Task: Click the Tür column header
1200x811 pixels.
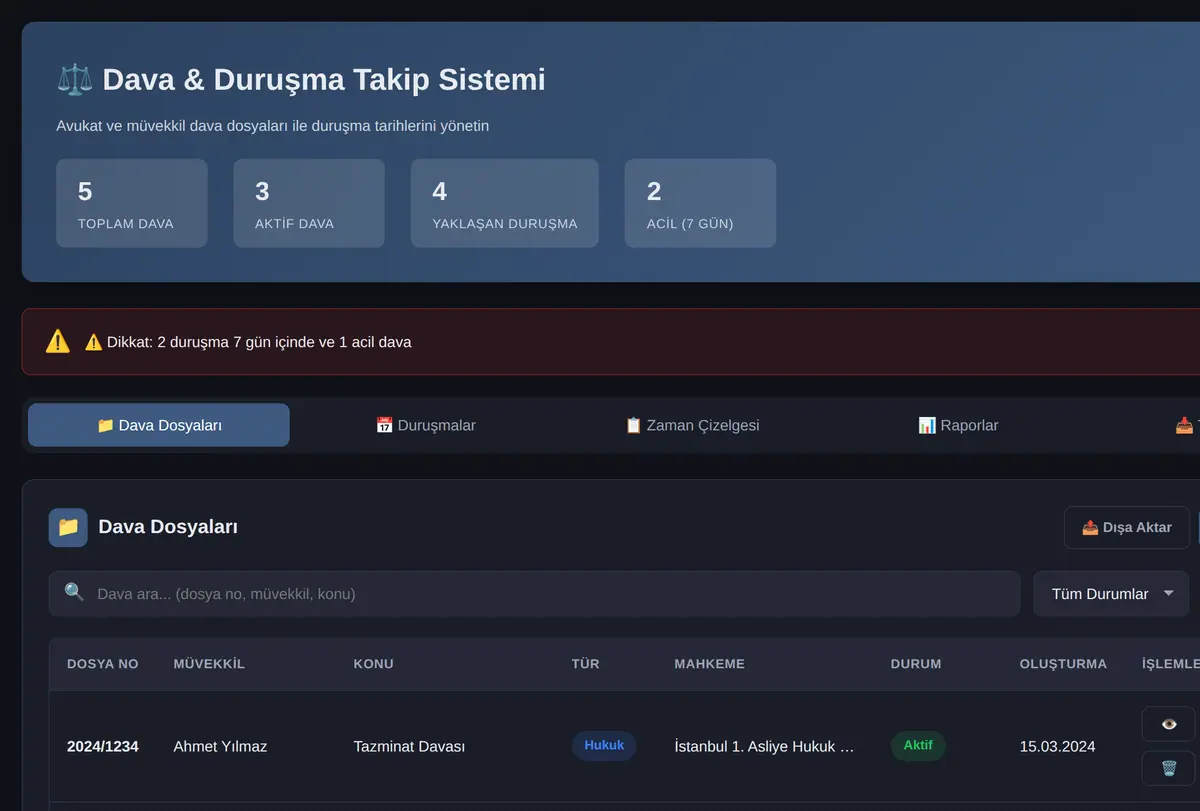Action: click(x=586, y=664)
